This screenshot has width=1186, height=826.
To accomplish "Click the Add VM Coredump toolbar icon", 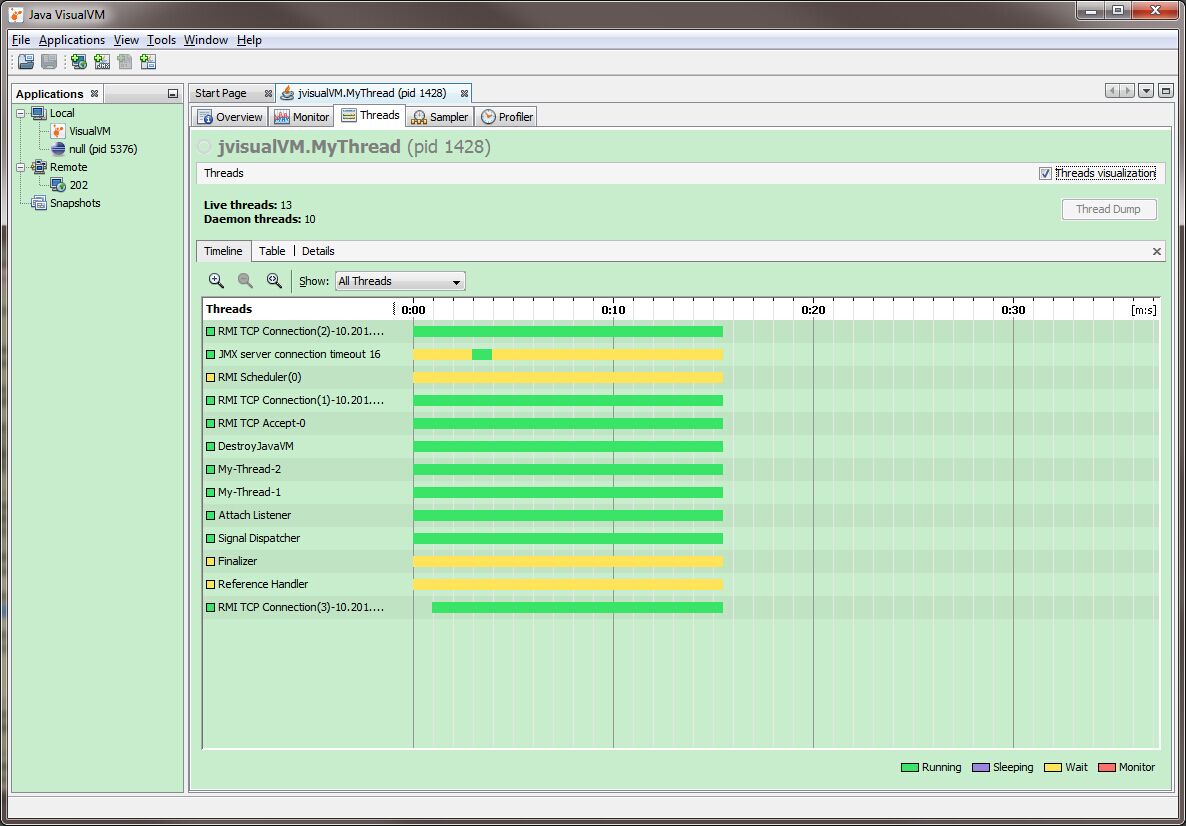I will click(125, 62).
